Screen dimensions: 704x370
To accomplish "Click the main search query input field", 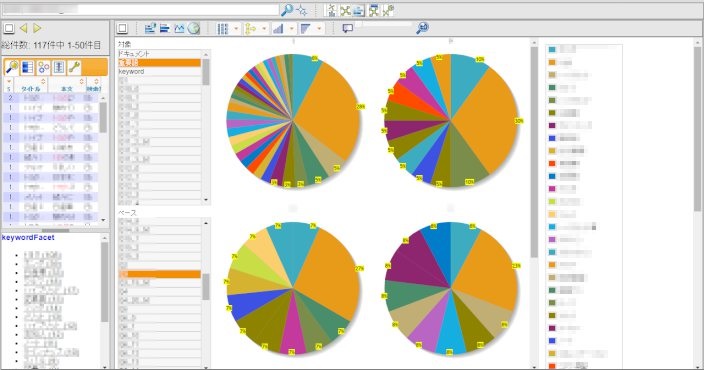I will coord(140,9).
